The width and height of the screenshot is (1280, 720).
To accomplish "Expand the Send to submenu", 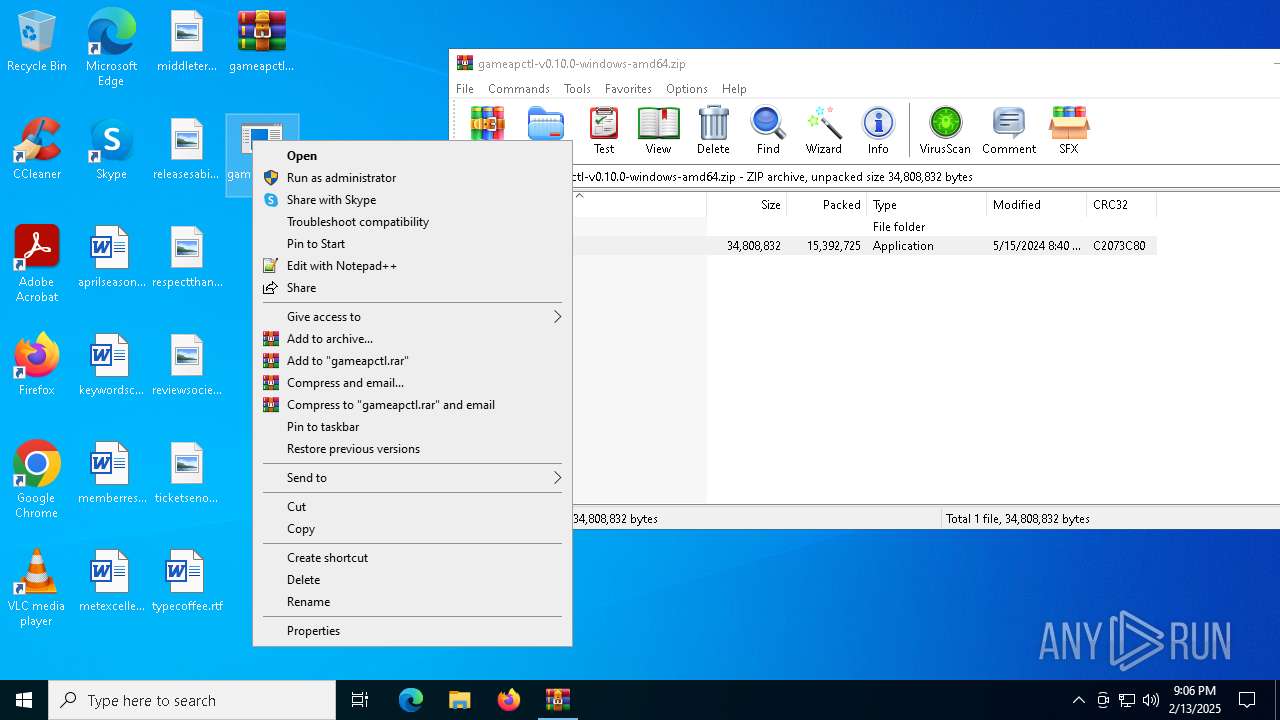I will click(x=413, y=478).
